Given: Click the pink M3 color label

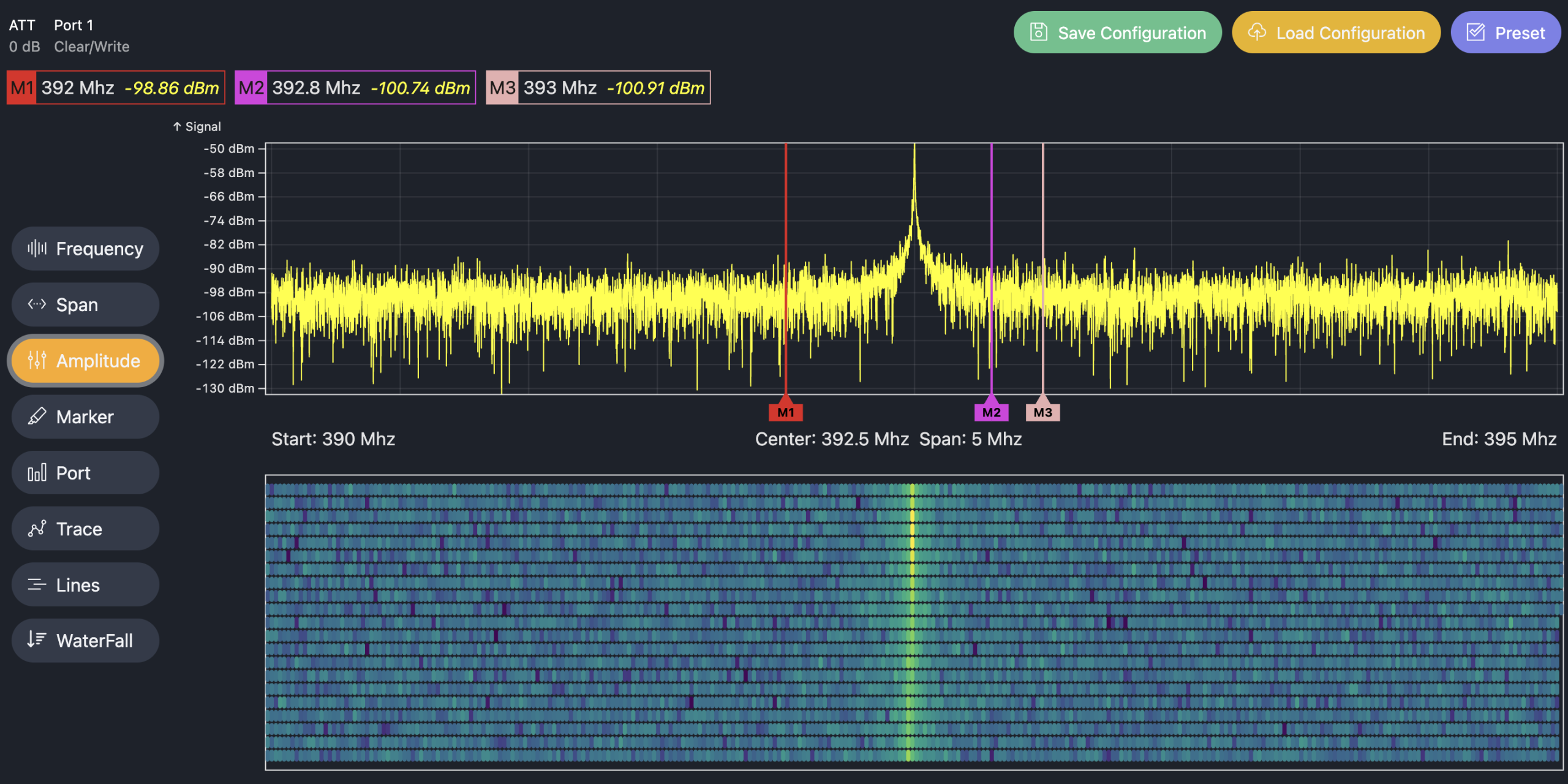Looking at the screenshot, I should coord(502,88).
